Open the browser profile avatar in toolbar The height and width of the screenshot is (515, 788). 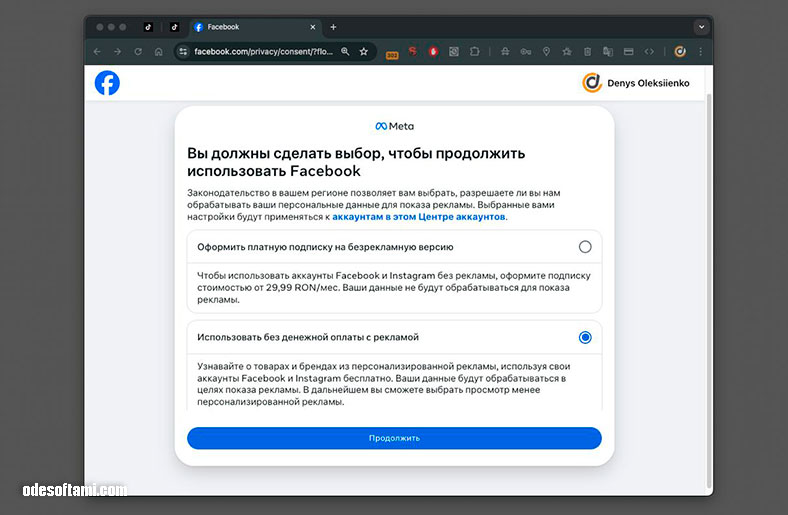tap(680, 51)
